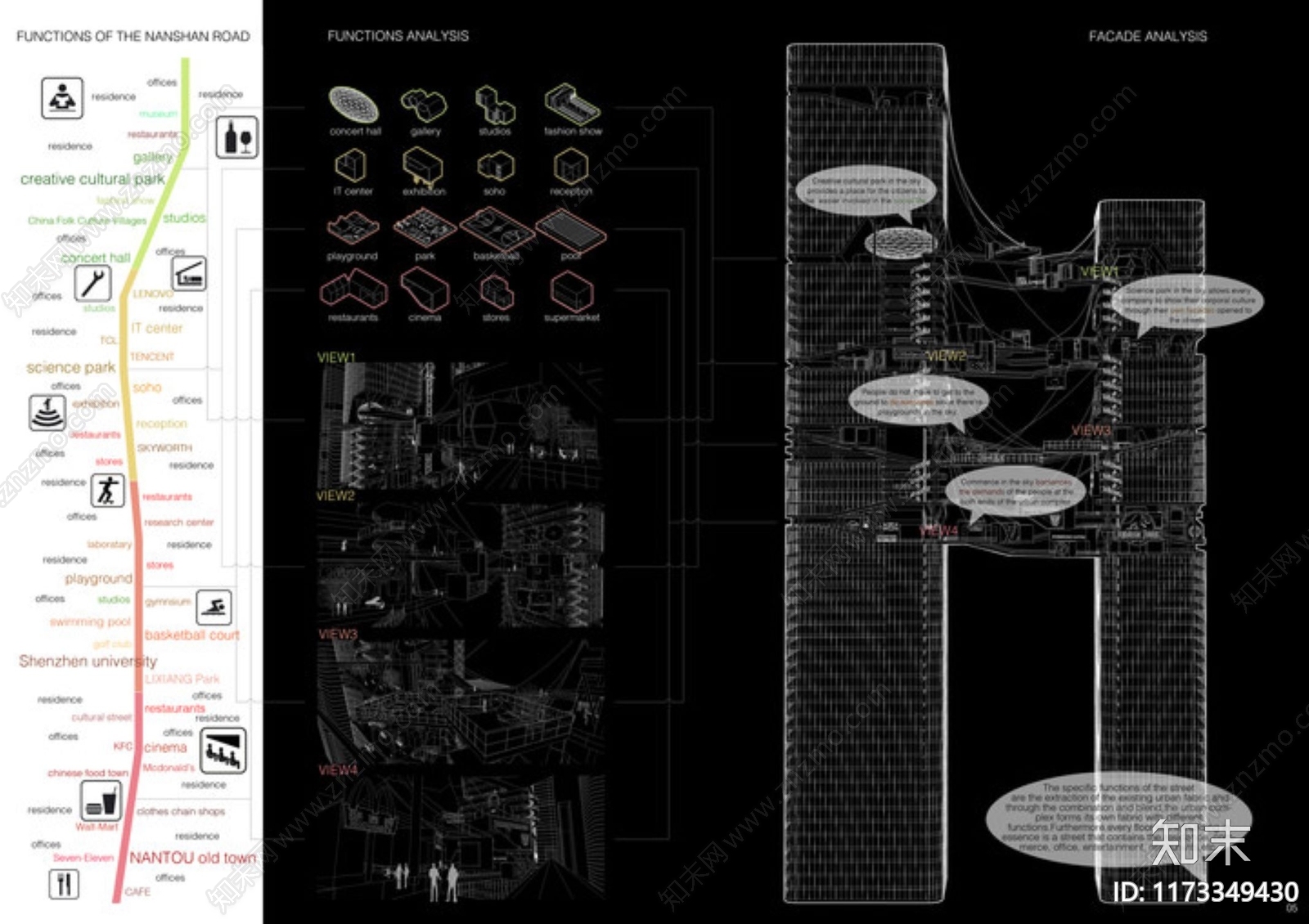
Task: Click the 'Seven-Eleven' label
Action: [83, 858]
